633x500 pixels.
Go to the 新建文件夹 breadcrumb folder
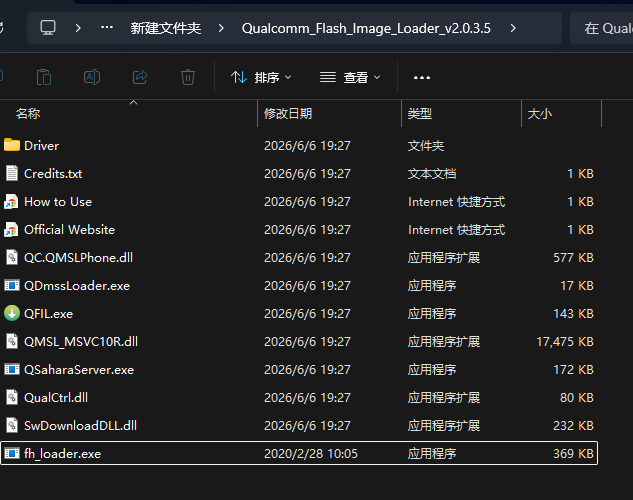[166, 28]
